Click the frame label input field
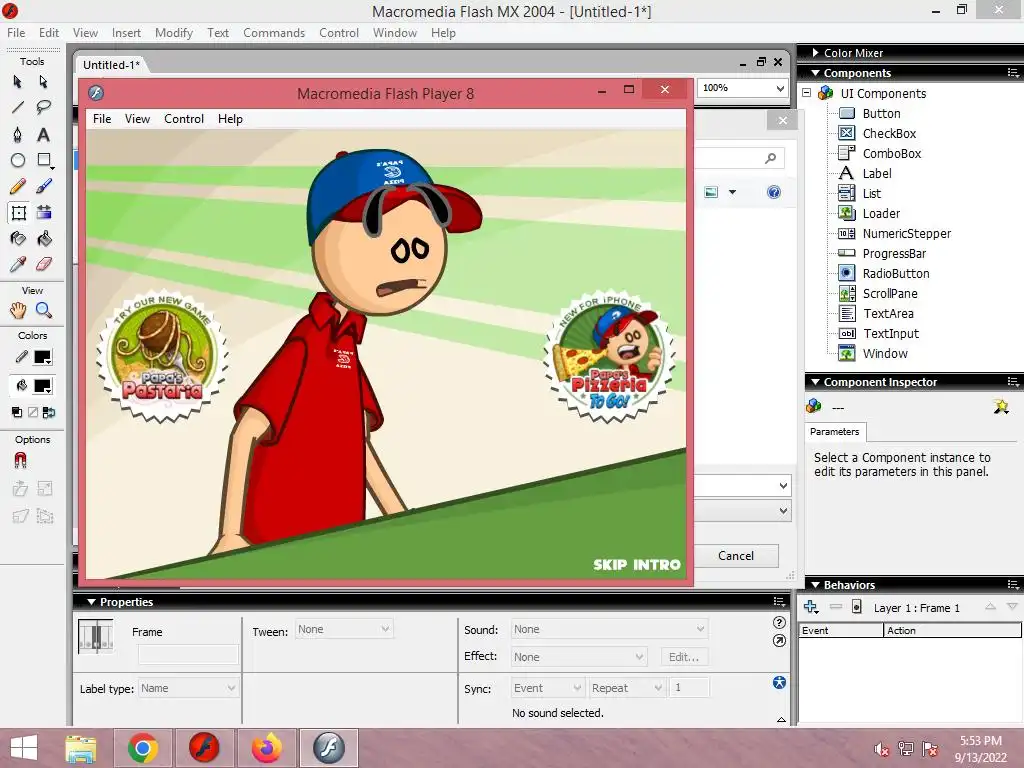 pyautogui.click(x=188, y=654)
